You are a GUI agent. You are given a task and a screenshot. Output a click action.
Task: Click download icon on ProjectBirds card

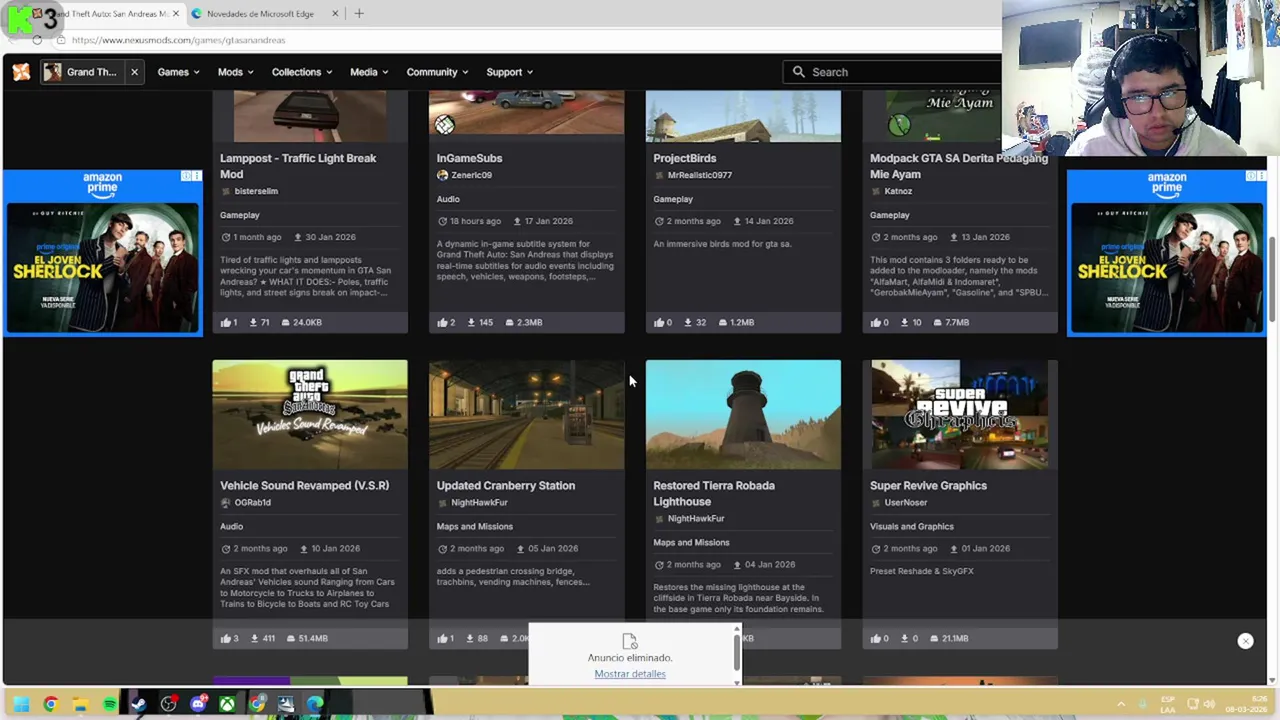point(687,322)
